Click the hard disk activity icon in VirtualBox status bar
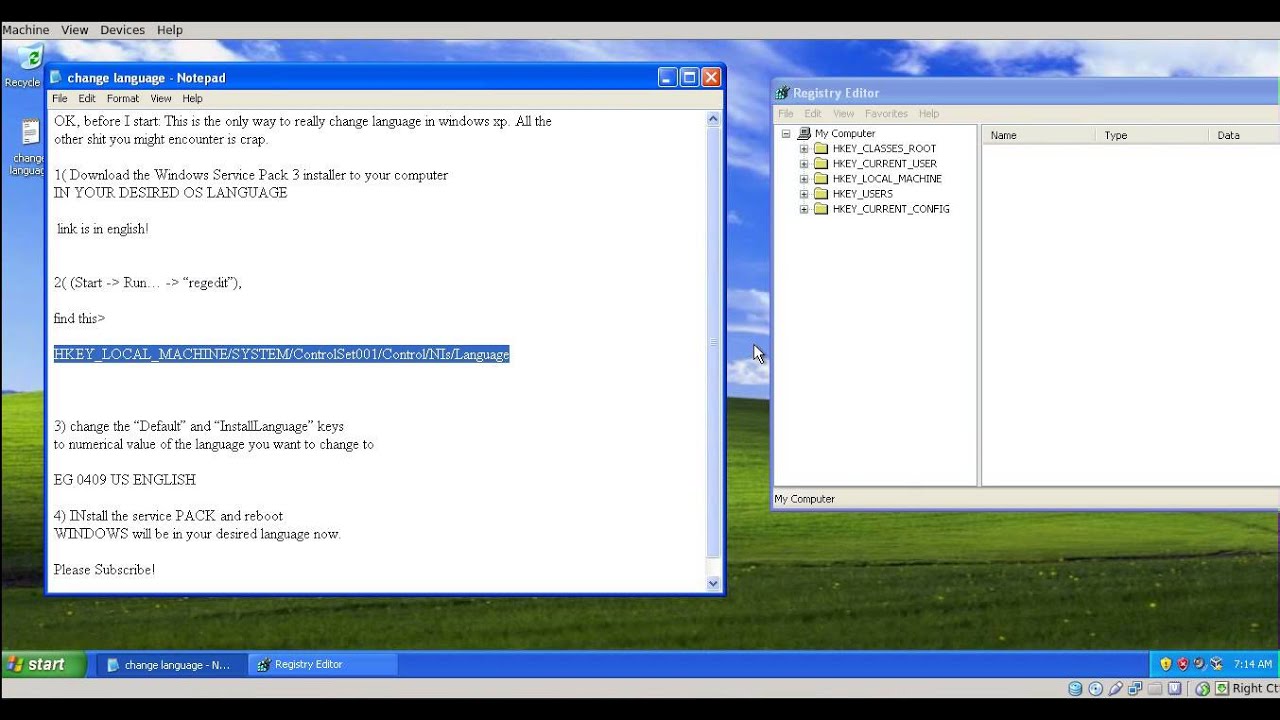The image size is (1280, 720). 1075,688
